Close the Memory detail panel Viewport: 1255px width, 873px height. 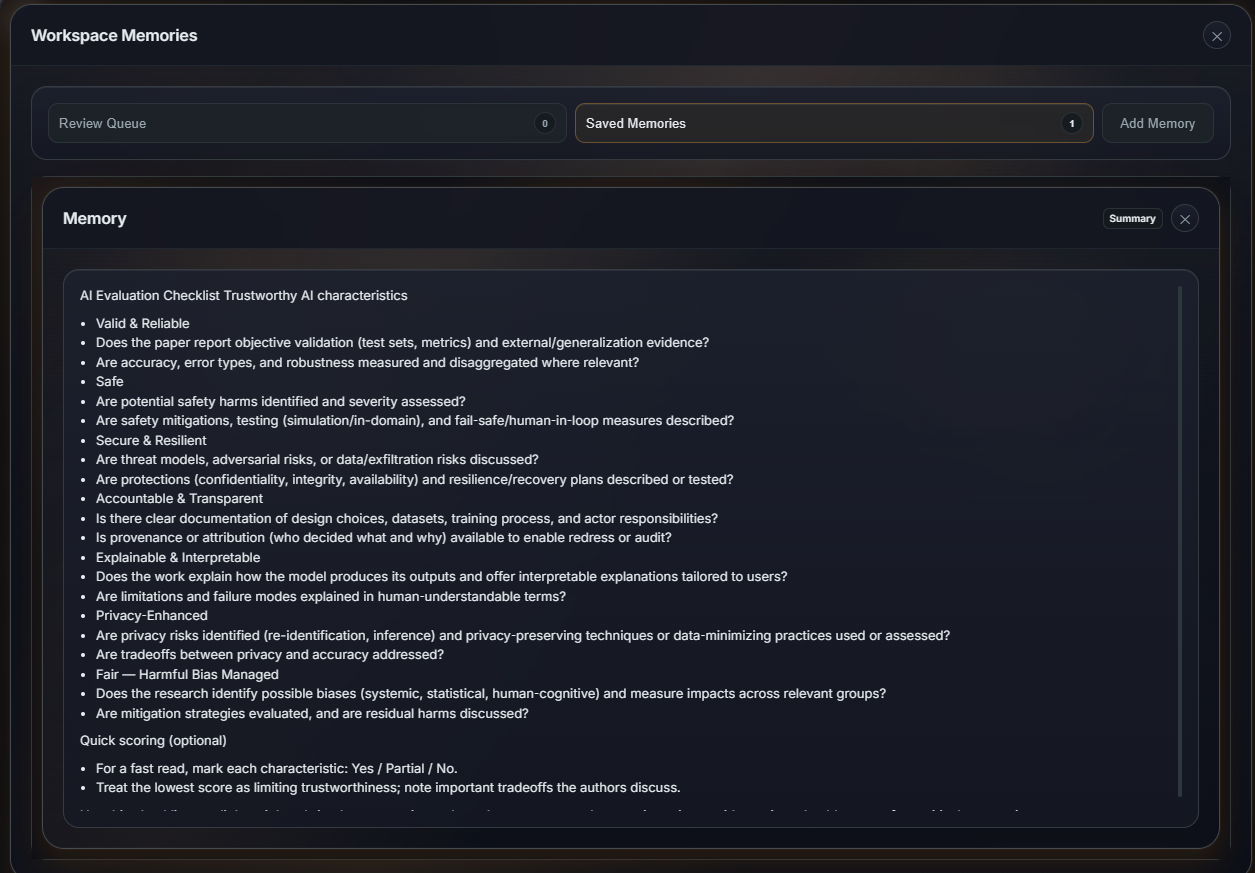click(x=1184, y=219)
